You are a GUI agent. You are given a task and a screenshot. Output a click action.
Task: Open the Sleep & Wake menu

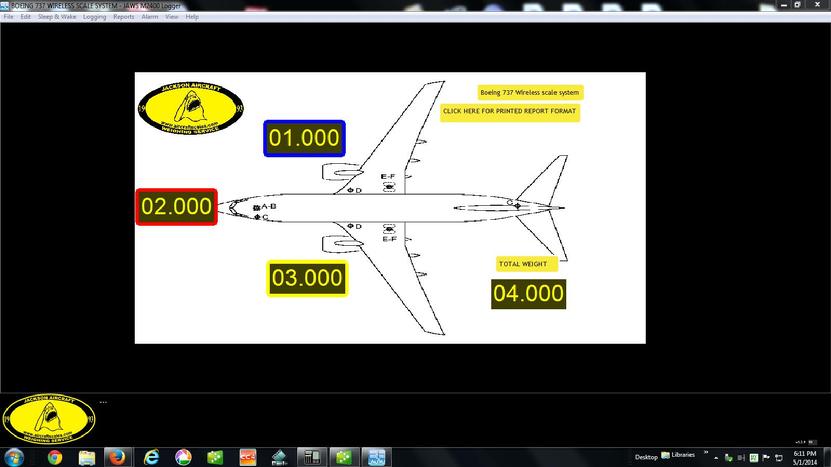pyautogui.click(x=57, y=17)
